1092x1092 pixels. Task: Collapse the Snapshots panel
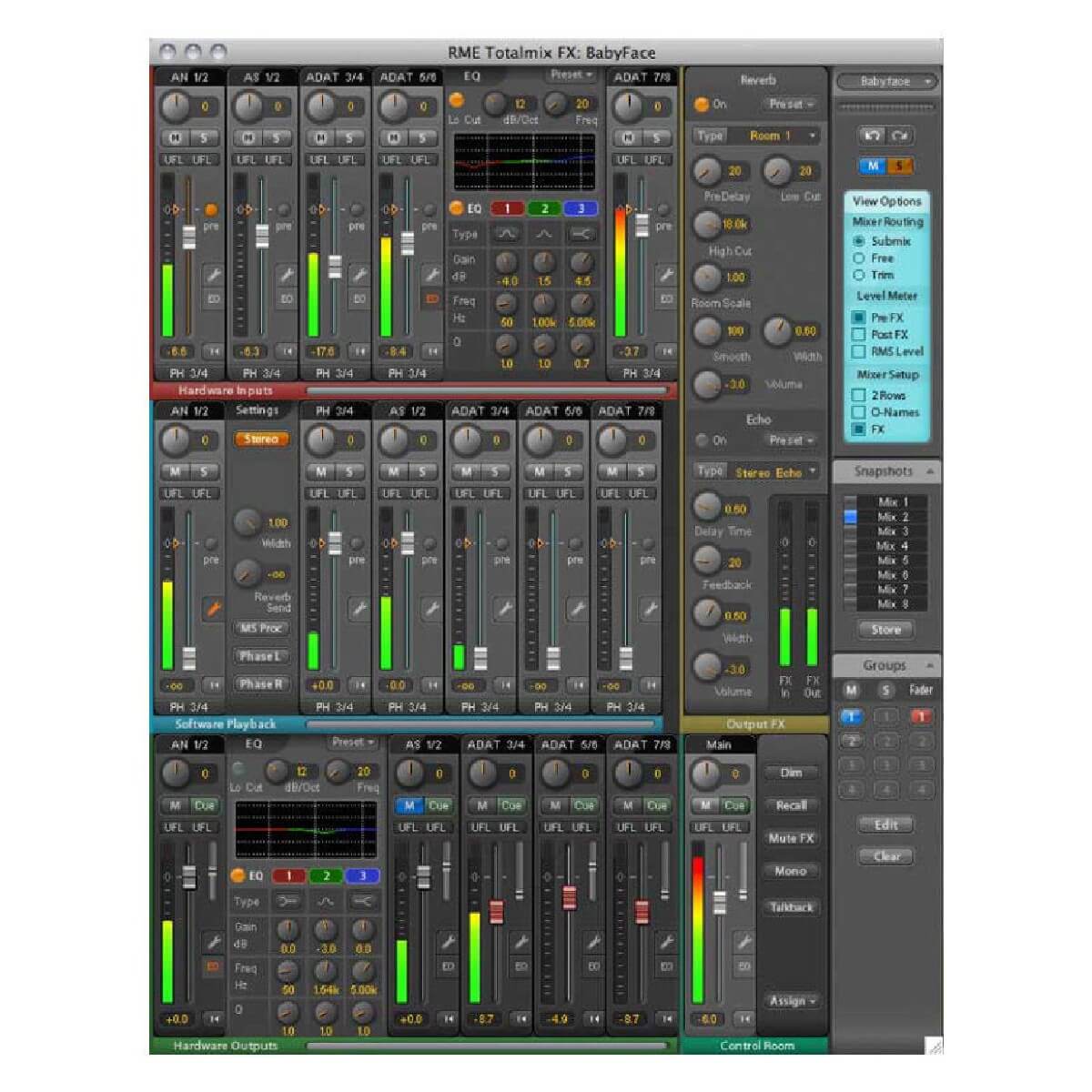click(930, 471)
